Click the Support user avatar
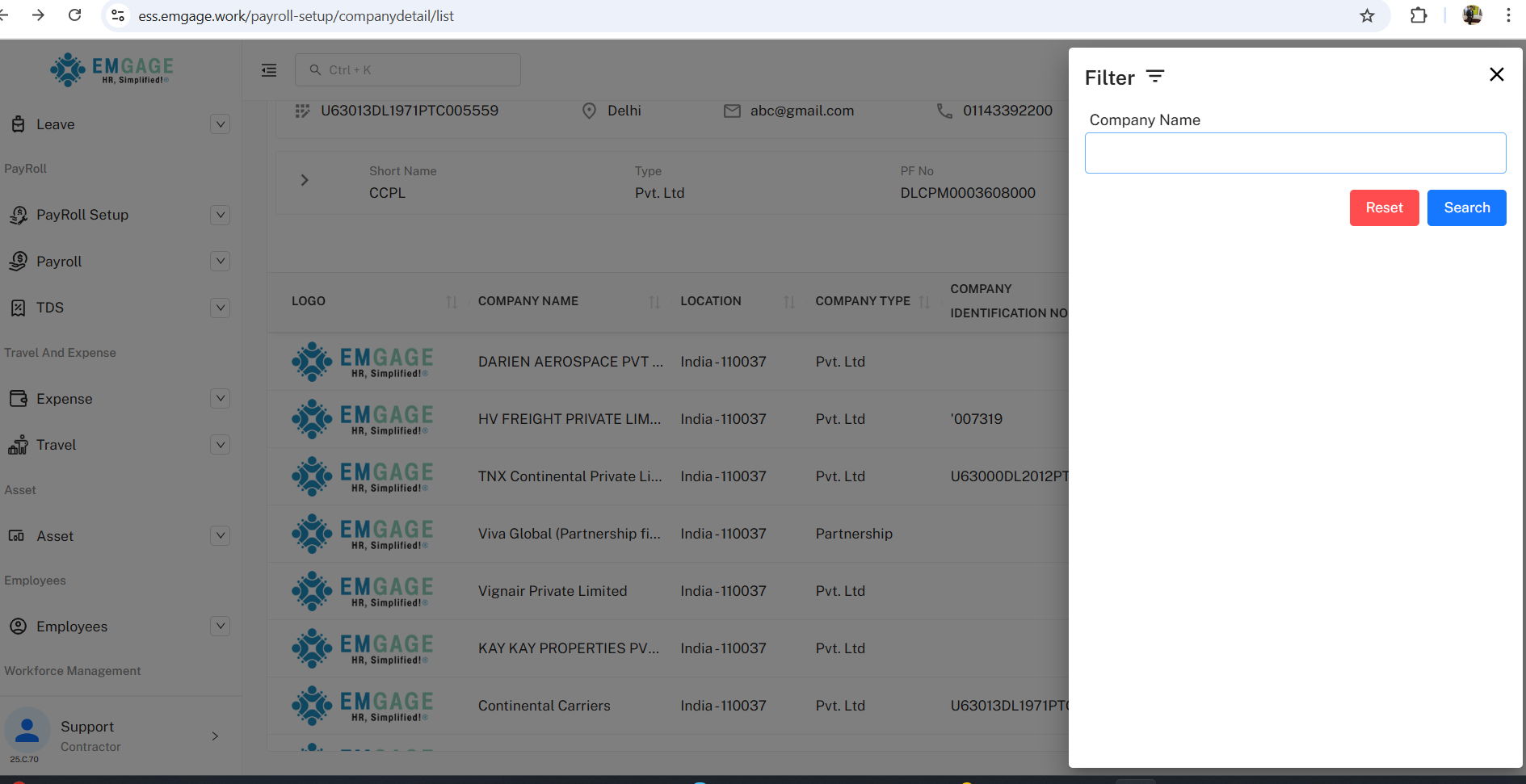Image resolution: width=1526 pixels, height=784 pixels. [x=27, y=730]
